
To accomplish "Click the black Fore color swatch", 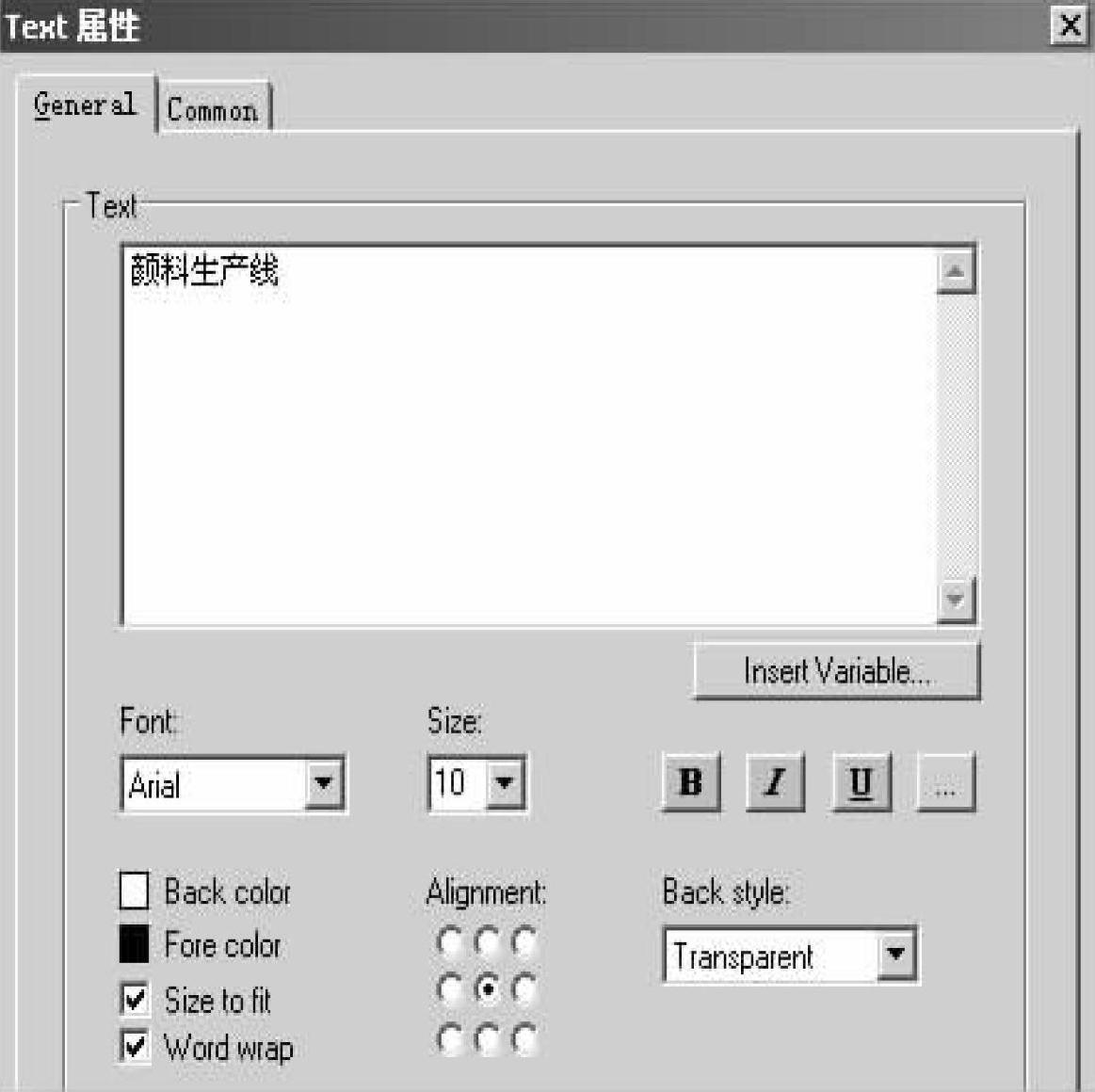I will (134, 944).
